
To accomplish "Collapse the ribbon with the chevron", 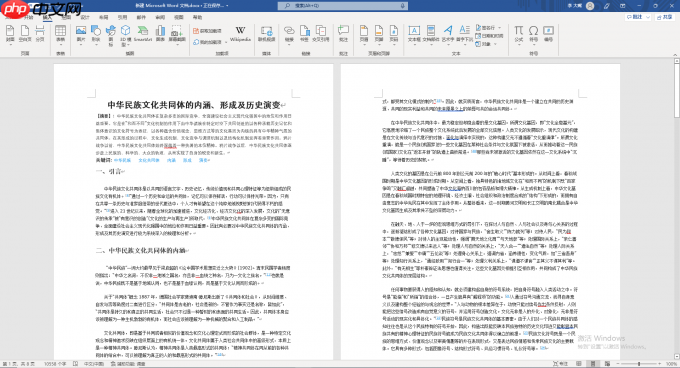I will [x=675, y=55].
